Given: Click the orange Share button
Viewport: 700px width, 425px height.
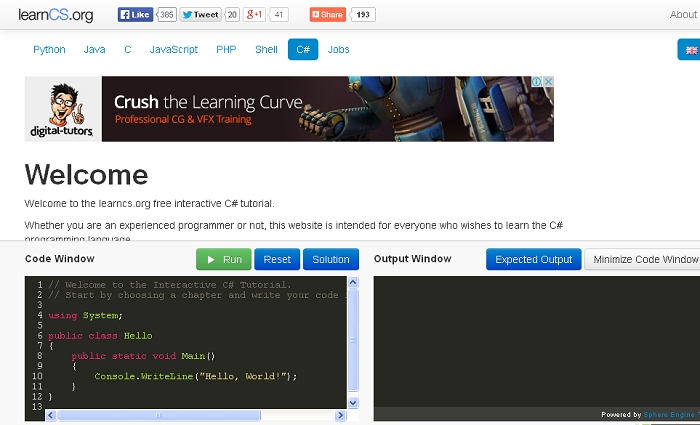Looking at the screenshot, I should [x=328, y=15].
